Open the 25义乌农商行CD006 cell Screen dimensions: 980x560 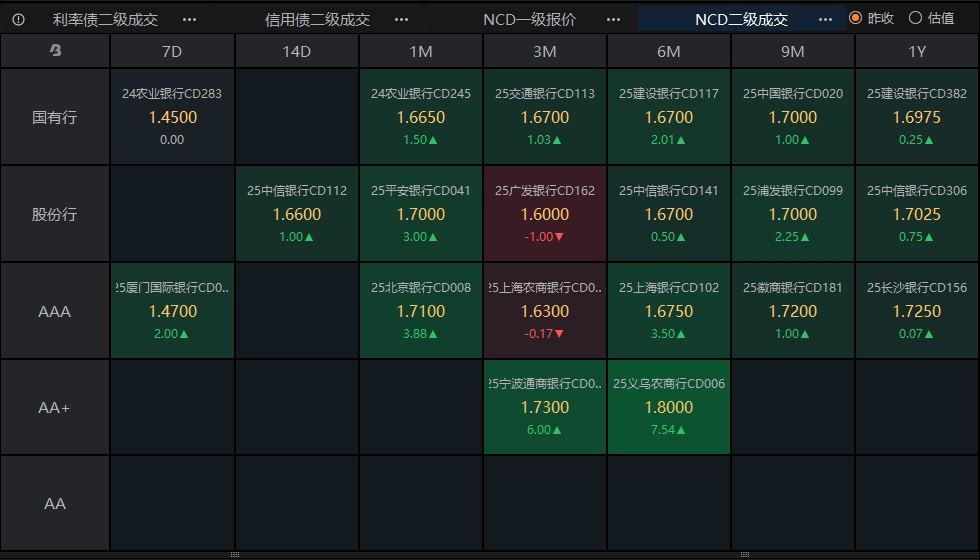[x=669, y=408]
